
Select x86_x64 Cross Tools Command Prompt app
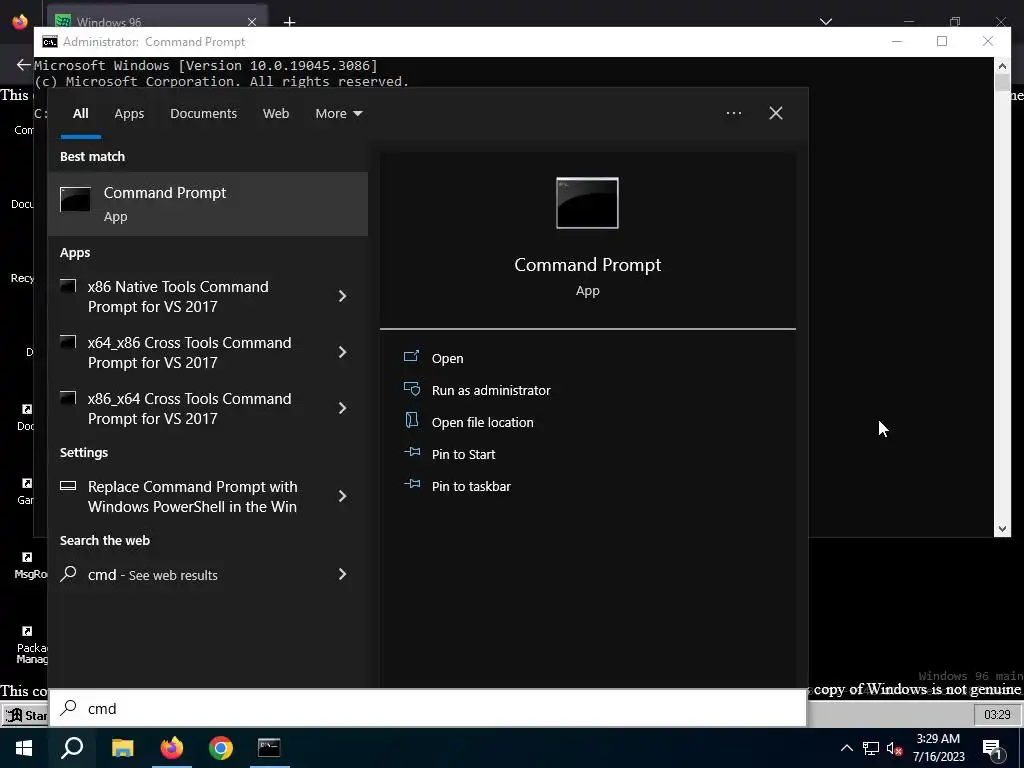pyautogui.click(x=189, y=408)
